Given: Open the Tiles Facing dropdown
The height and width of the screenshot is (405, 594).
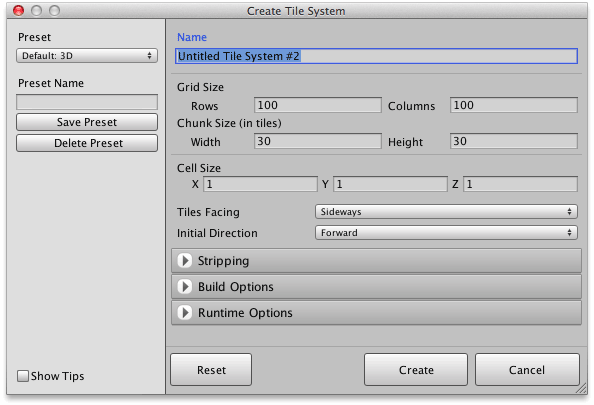Looking at the screenshot, I should tap(446, 212).
